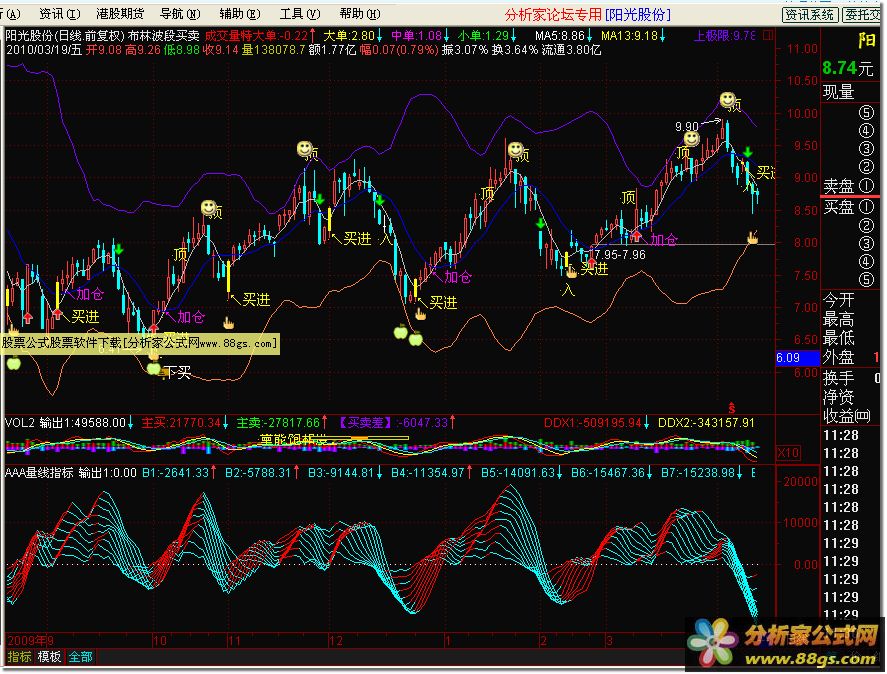
Task: Click the VOL2 indicator title
Action: pos(20,423)
